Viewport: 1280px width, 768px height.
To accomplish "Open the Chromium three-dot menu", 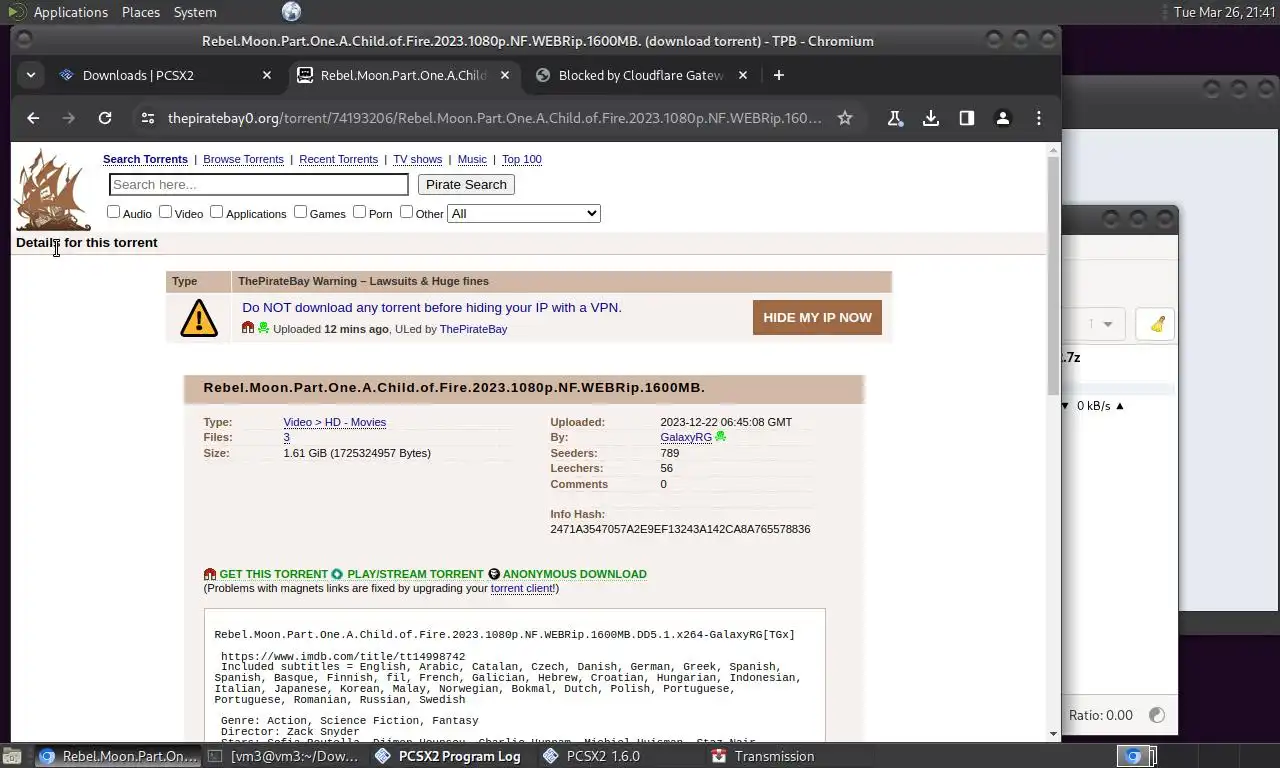I will [x=1039, y=118].
